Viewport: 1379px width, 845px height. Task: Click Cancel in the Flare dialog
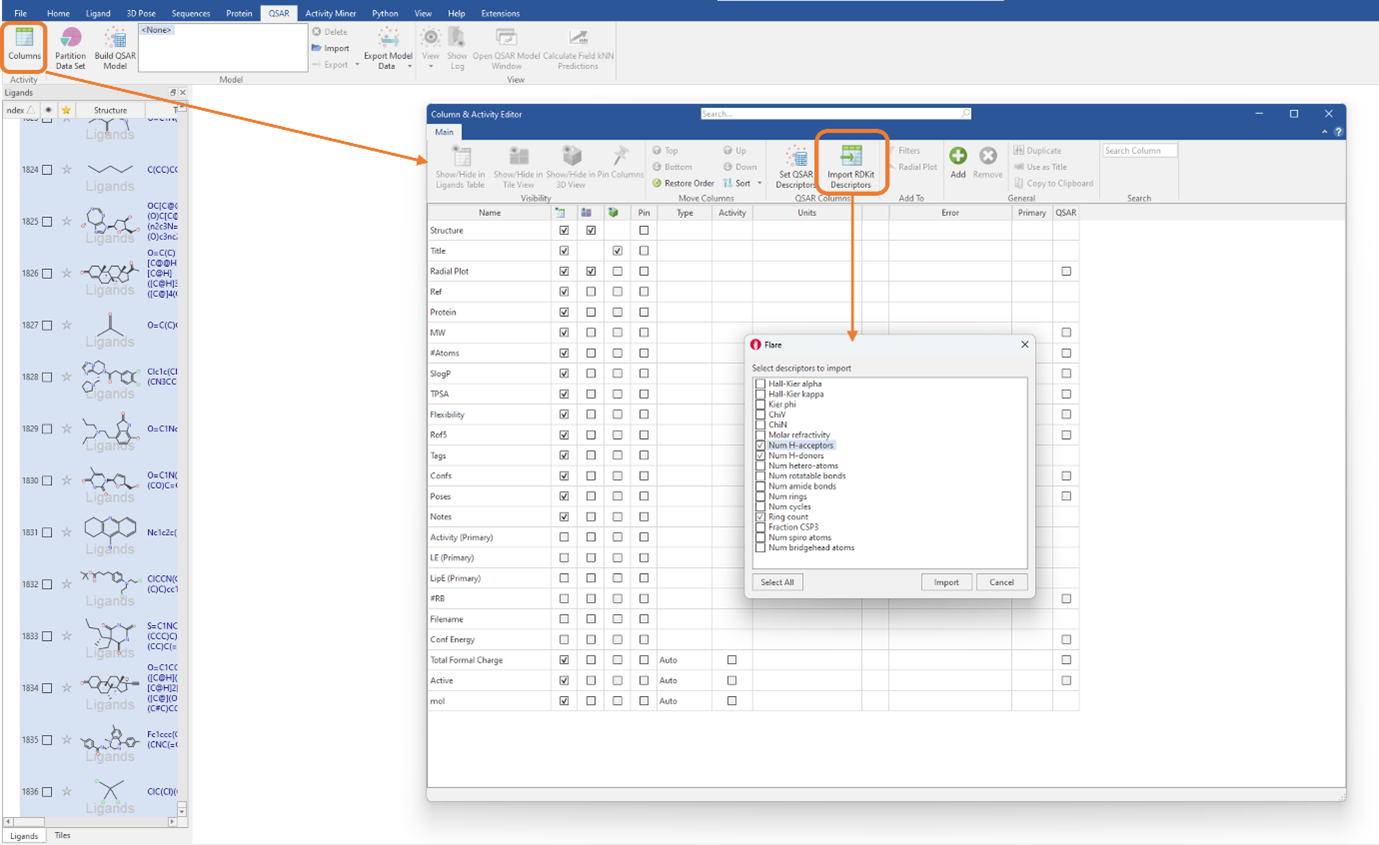[x=1001, y=582]
